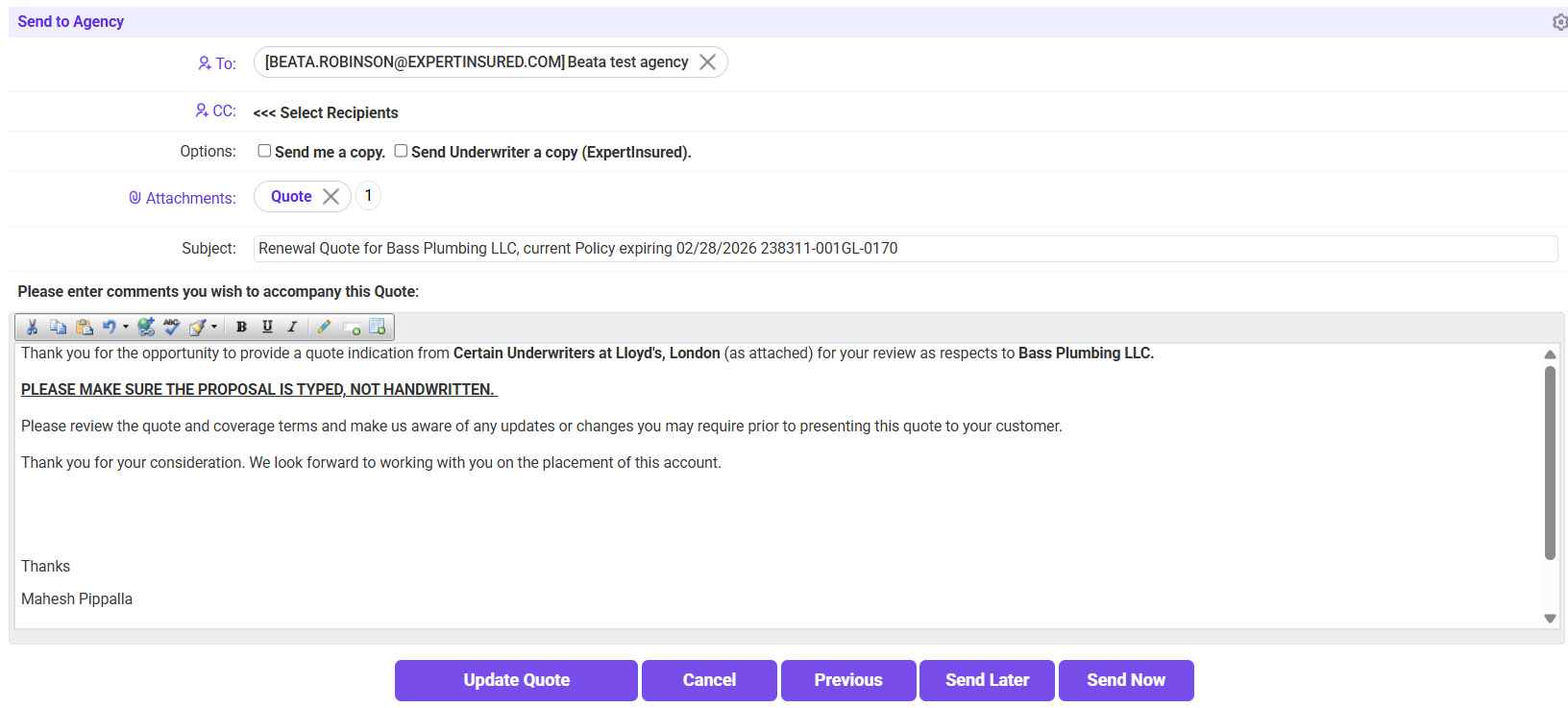
Task: Open the format stripper brush dropdown arrow
Action: pos(214,328)
